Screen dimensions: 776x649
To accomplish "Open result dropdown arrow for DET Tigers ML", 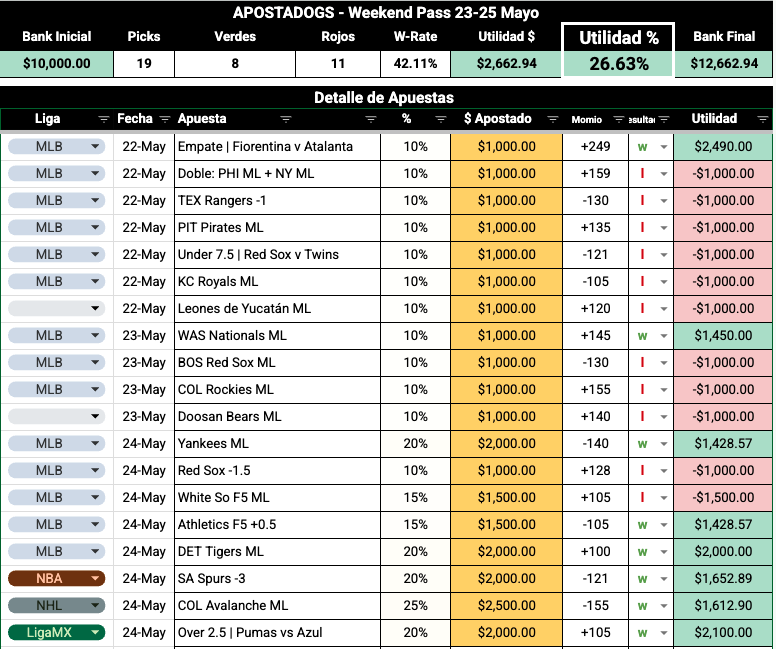I will point(664,551).
